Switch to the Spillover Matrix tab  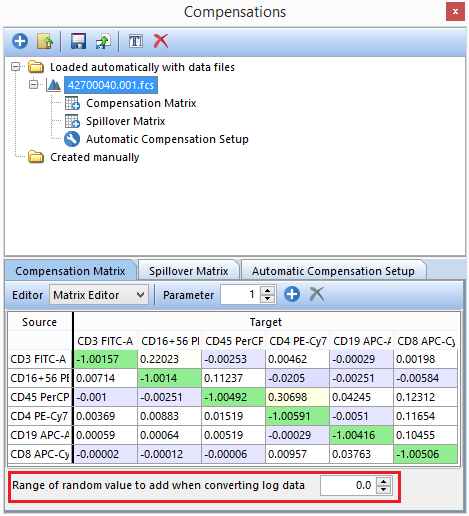189,271
